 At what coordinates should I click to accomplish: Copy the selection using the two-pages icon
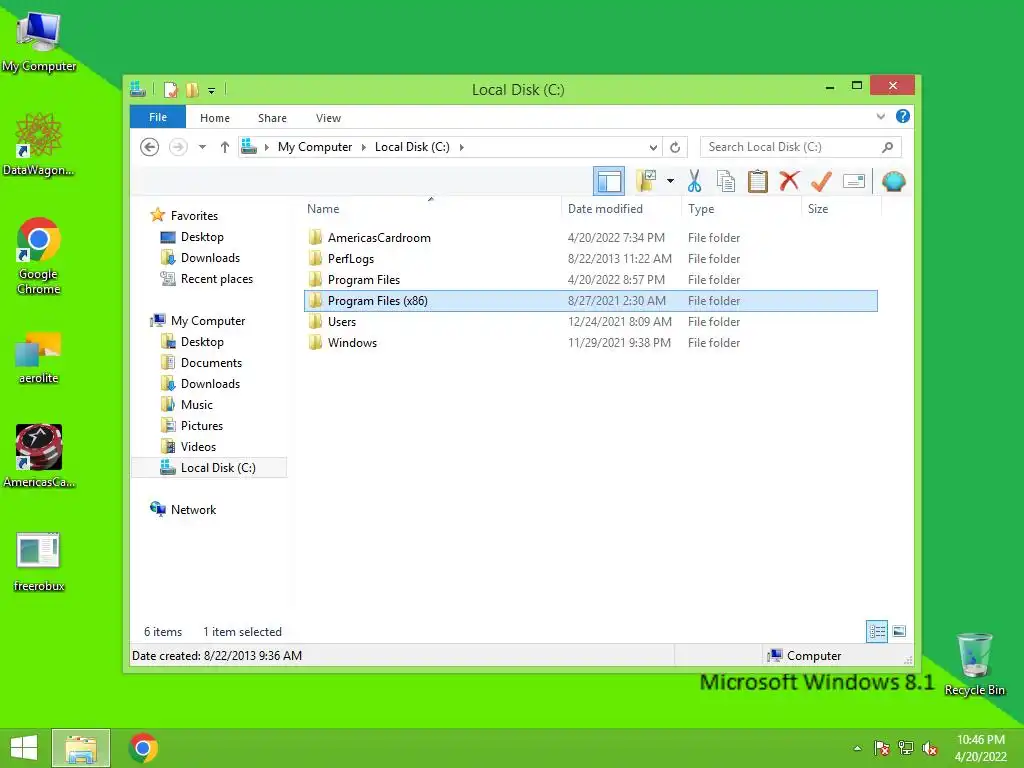click(726, 181)
